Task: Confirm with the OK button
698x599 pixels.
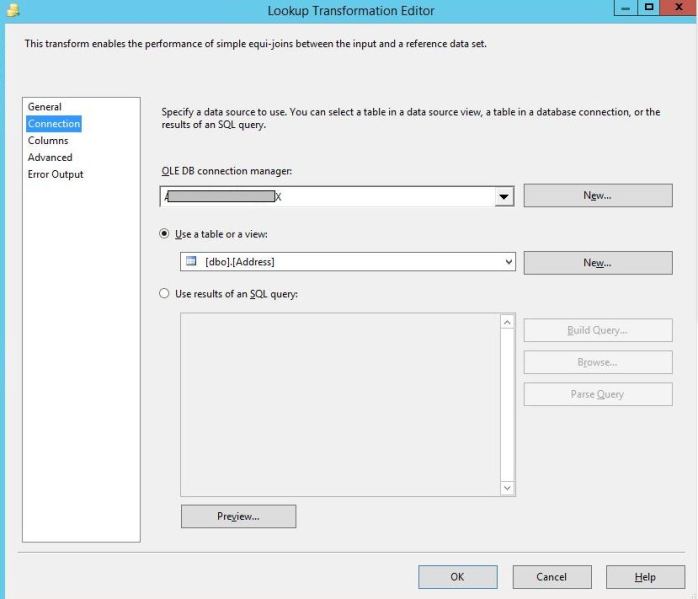Action: click(x=458, y=577)
